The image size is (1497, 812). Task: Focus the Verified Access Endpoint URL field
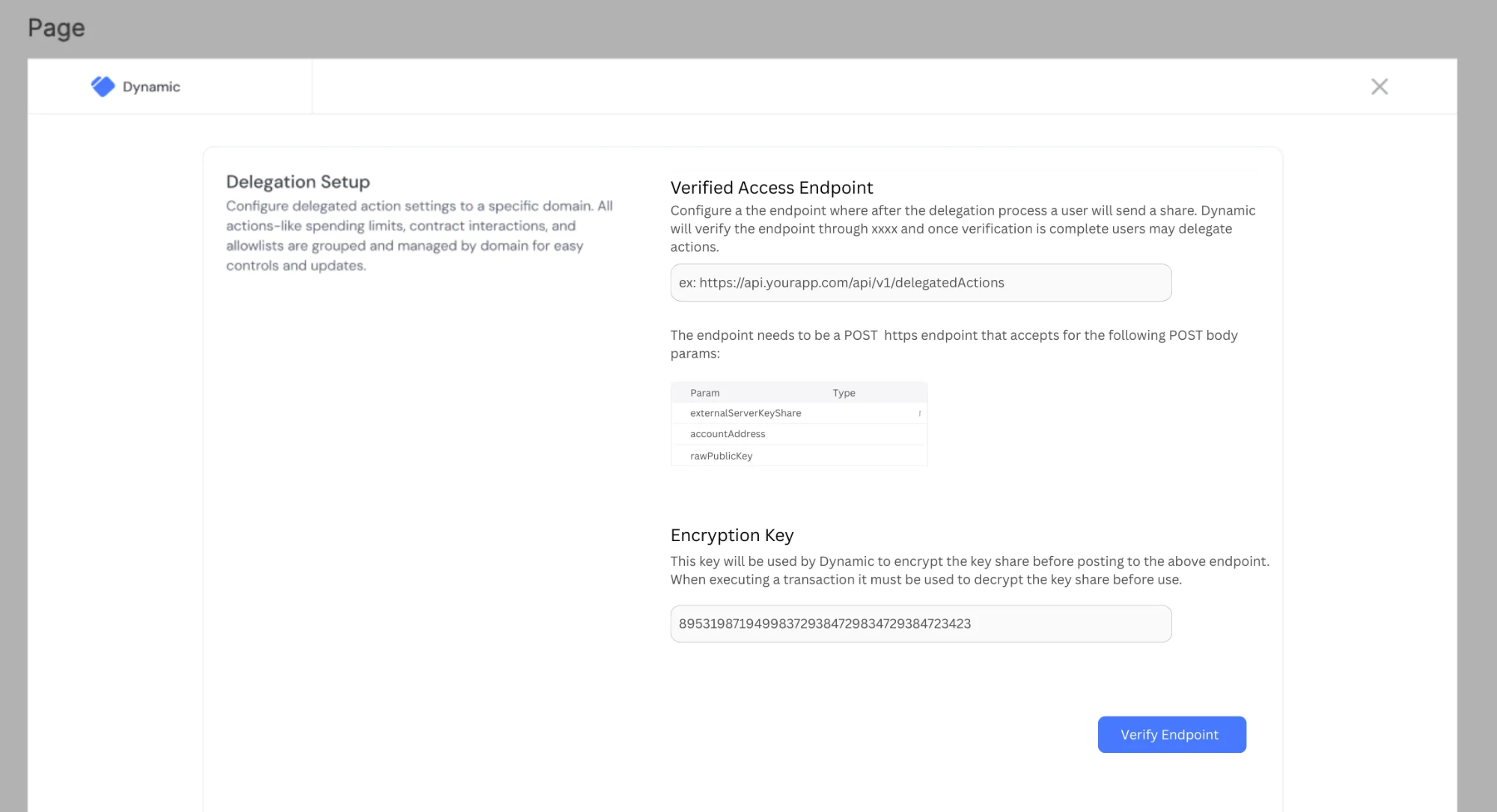[x=920, y=283]
